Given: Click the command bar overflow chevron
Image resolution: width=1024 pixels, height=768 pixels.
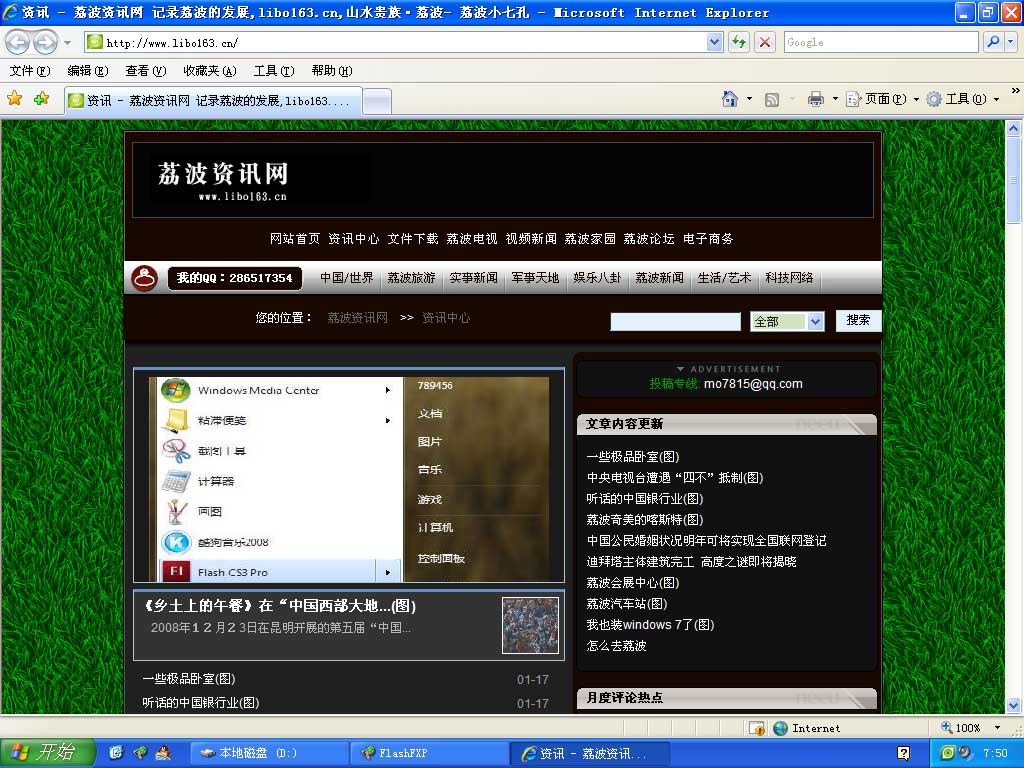Looking at the screenshot, I should (x=1015, y=91).
